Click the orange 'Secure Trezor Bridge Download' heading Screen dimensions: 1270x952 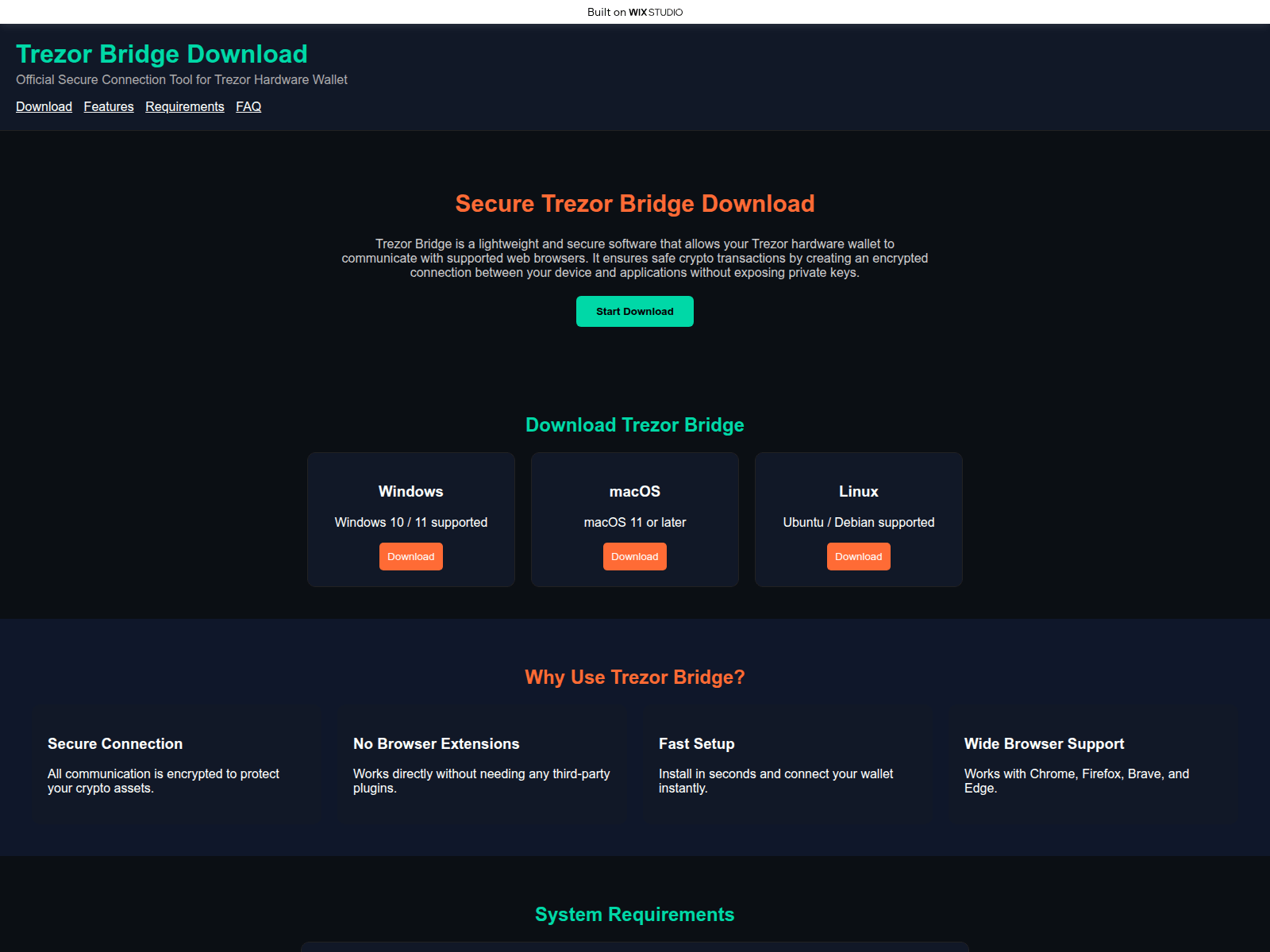click(x=634, y=204)
